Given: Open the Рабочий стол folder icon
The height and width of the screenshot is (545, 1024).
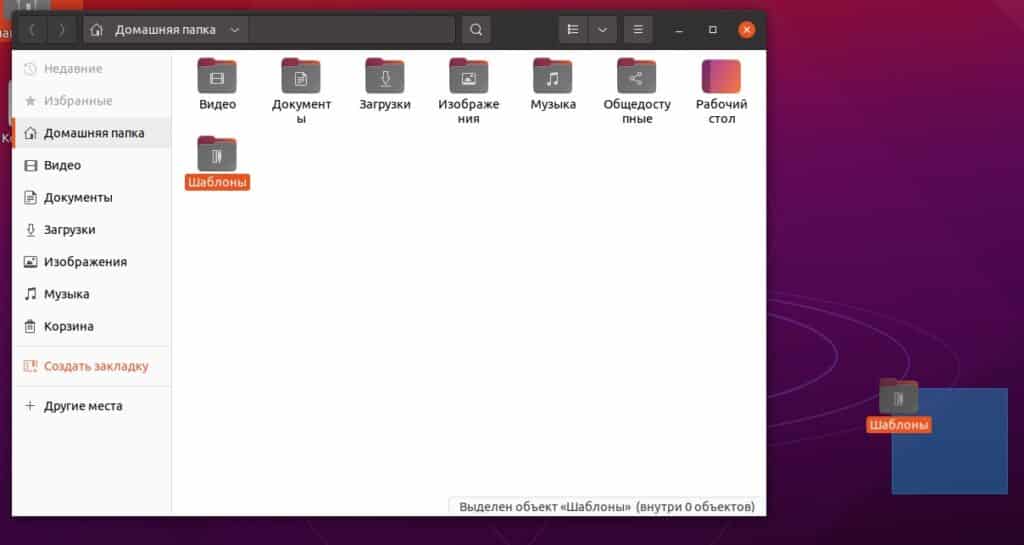Looking at the screenshot, I should (721, 77).
